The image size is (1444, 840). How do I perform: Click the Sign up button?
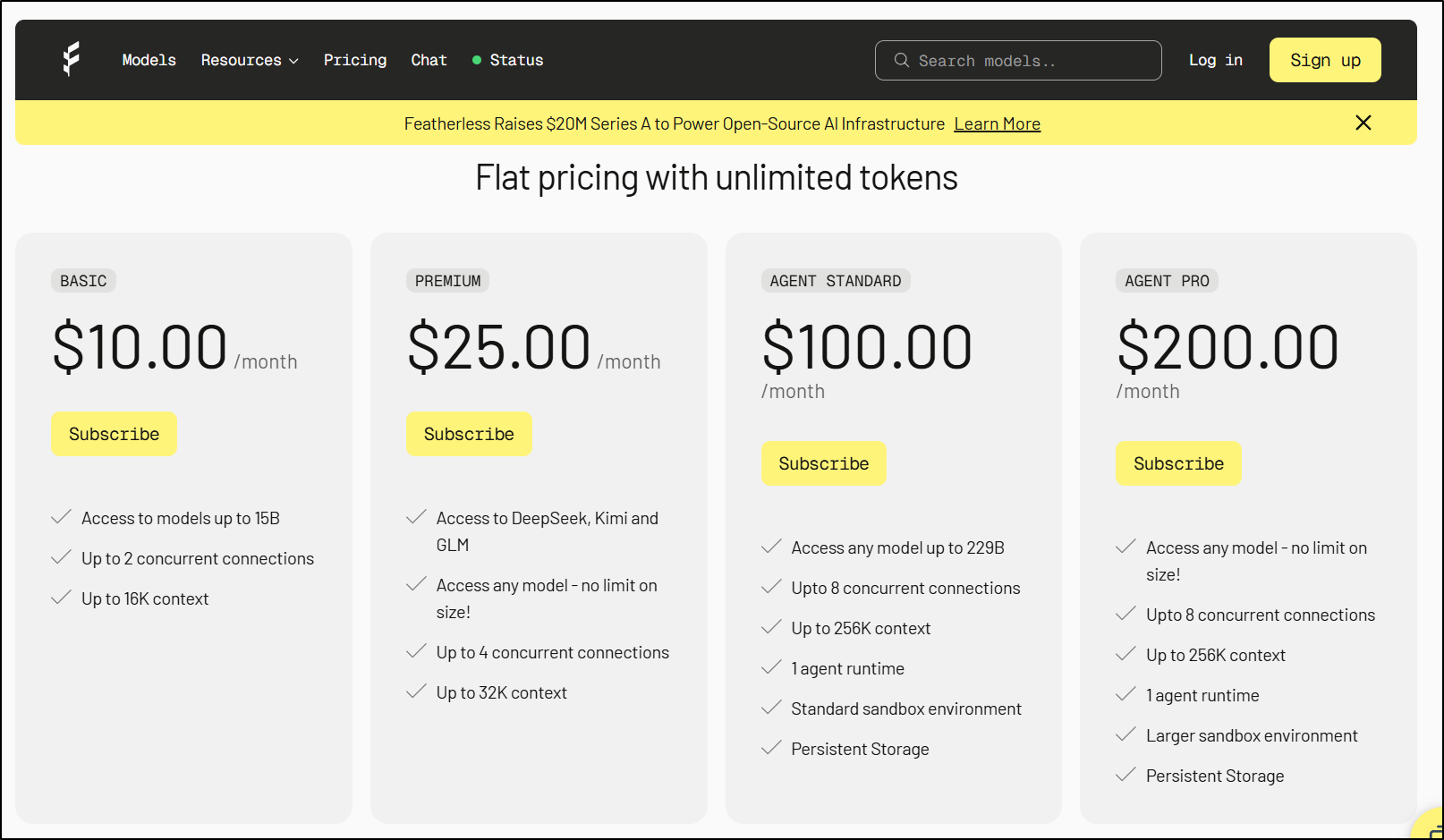point(1325,60)
